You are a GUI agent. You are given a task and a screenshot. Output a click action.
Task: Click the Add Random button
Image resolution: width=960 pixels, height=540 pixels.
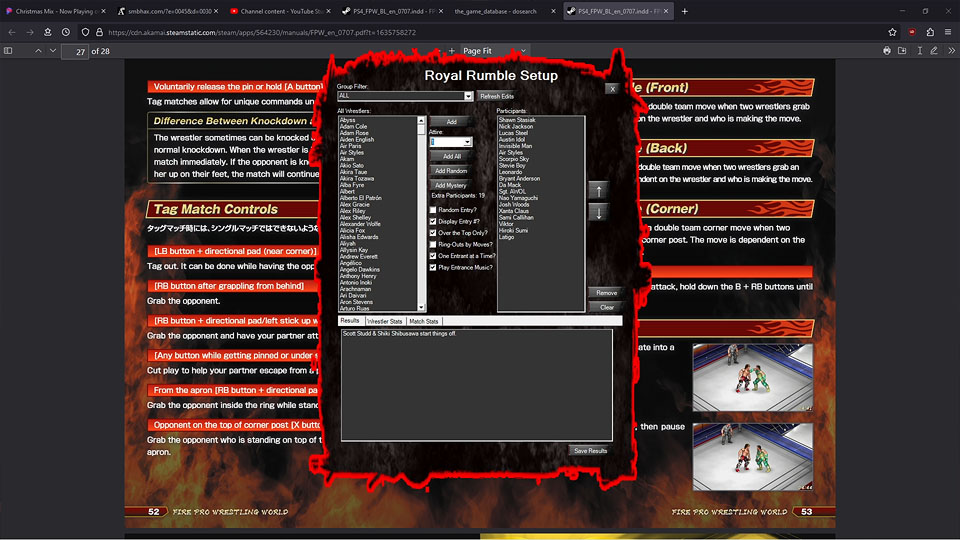(x=451, y=171)
